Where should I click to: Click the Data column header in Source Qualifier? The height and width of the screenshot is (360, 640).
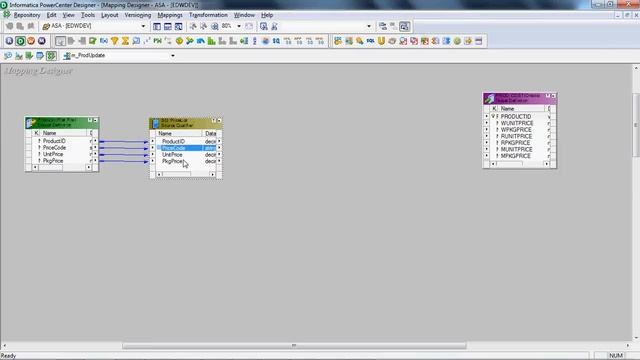(210, 133)
